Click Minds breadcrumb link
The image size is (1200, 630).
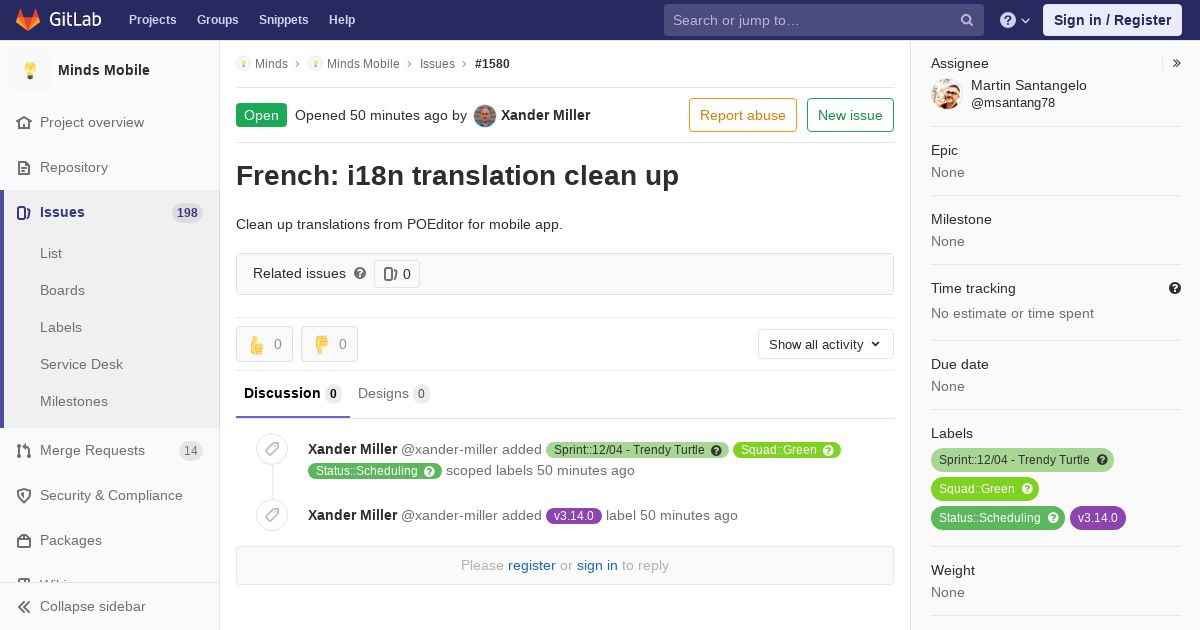click(x=271, y=63)
